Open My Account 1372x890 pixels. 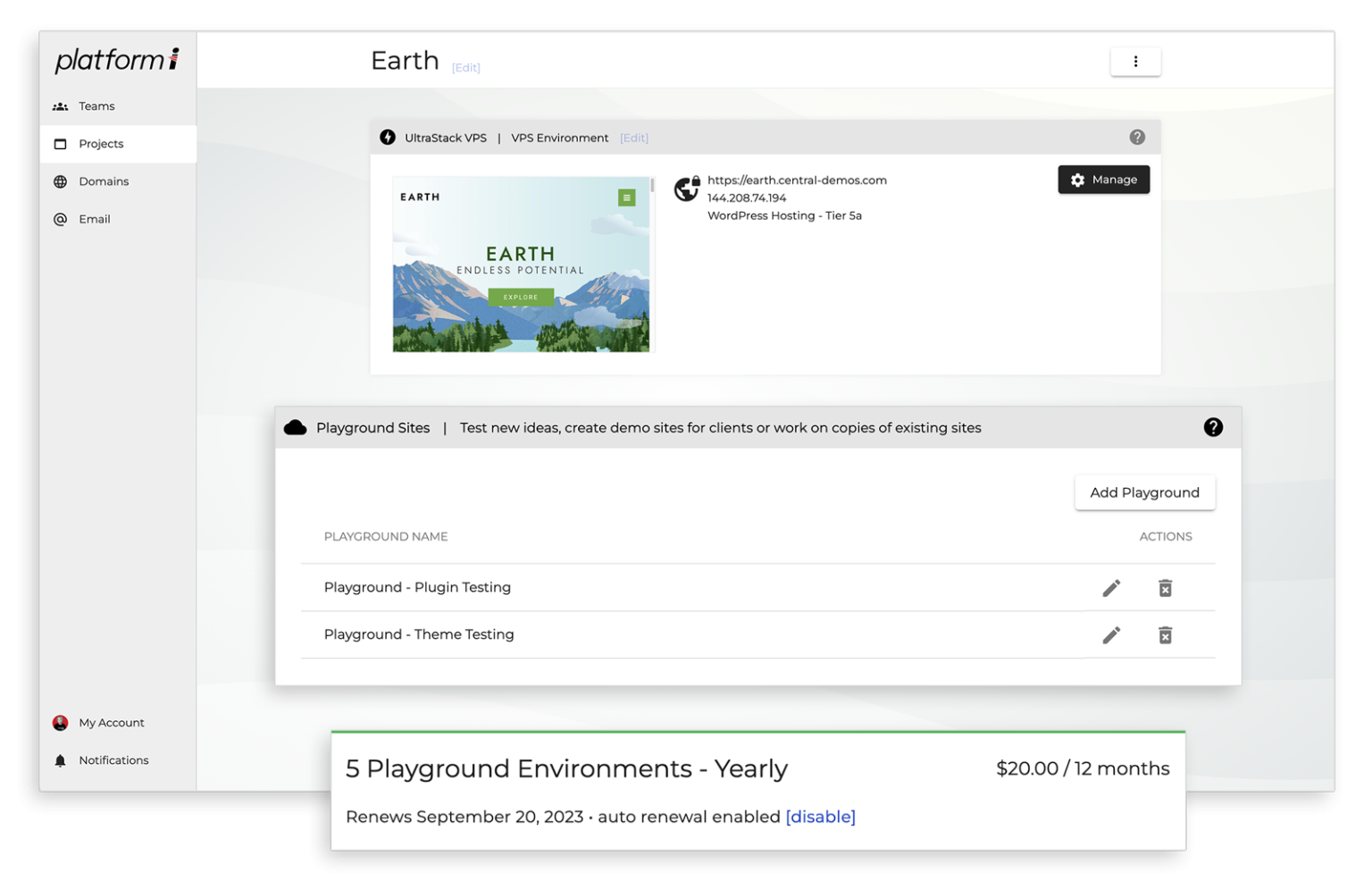pos(111,722)
